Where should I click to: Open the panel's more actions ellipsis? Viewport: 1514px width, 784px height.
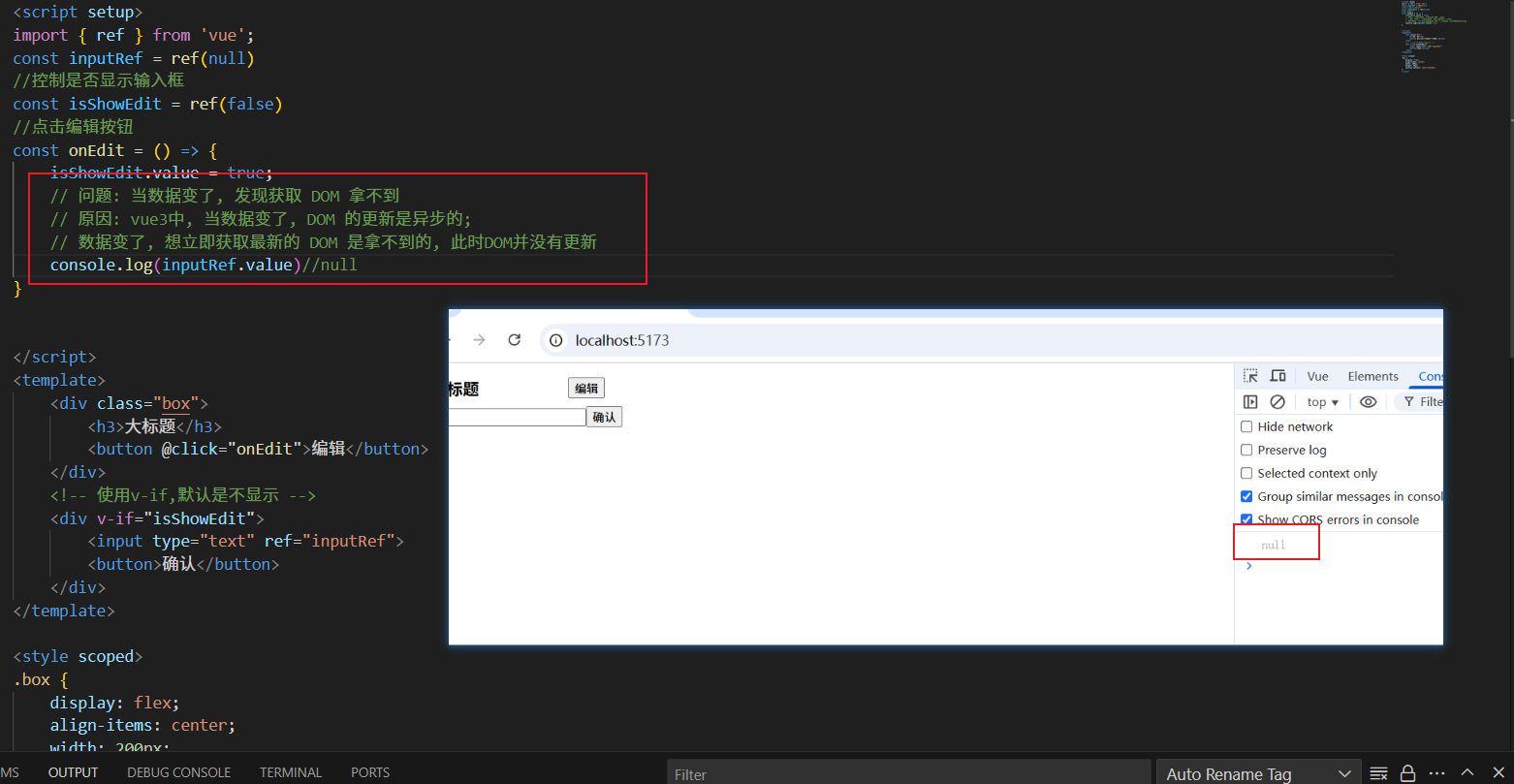coord(1437,773)
